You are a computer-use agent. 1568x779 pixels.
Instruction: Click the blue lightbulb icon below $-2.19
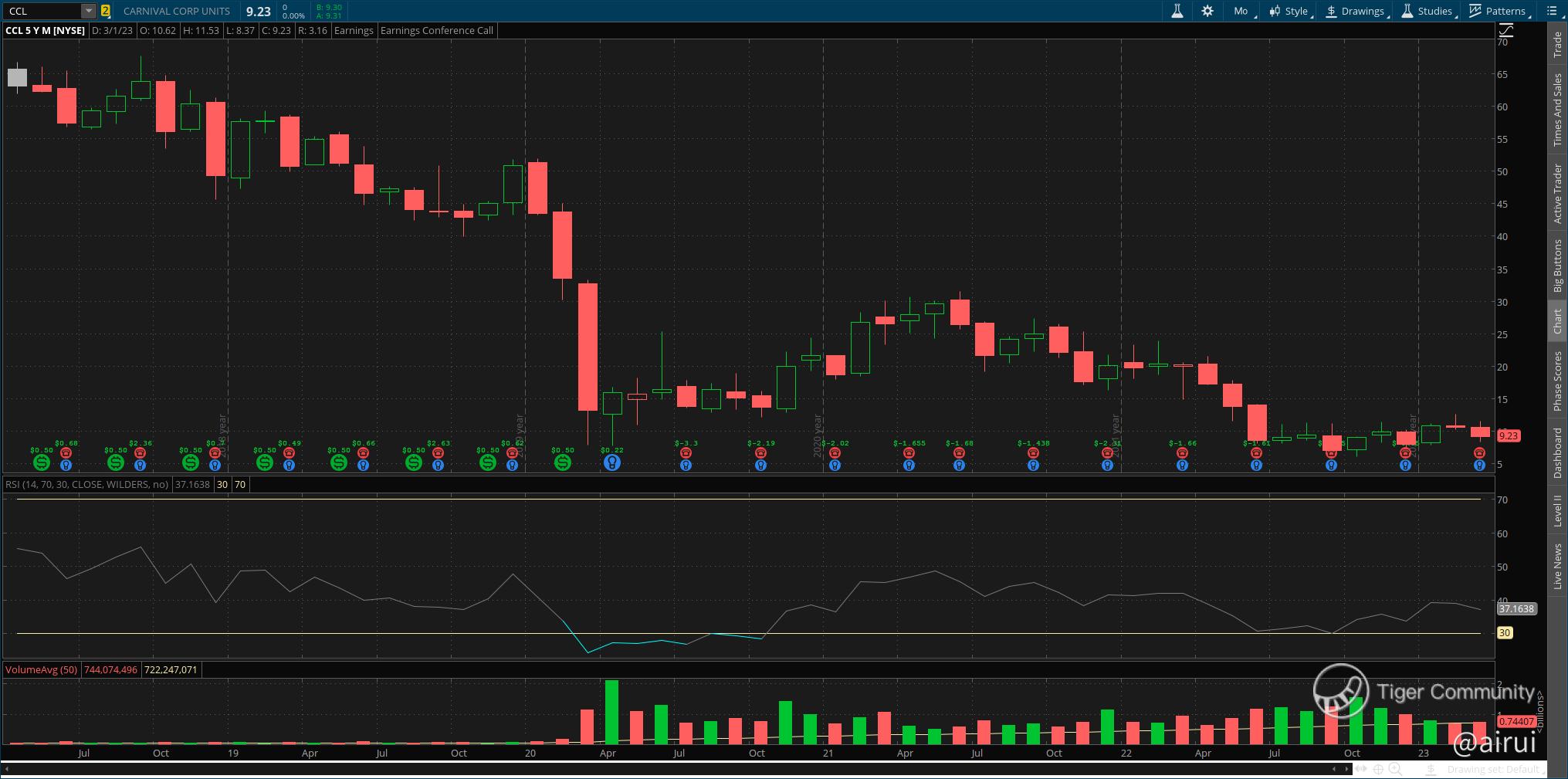tap(760, 466)
